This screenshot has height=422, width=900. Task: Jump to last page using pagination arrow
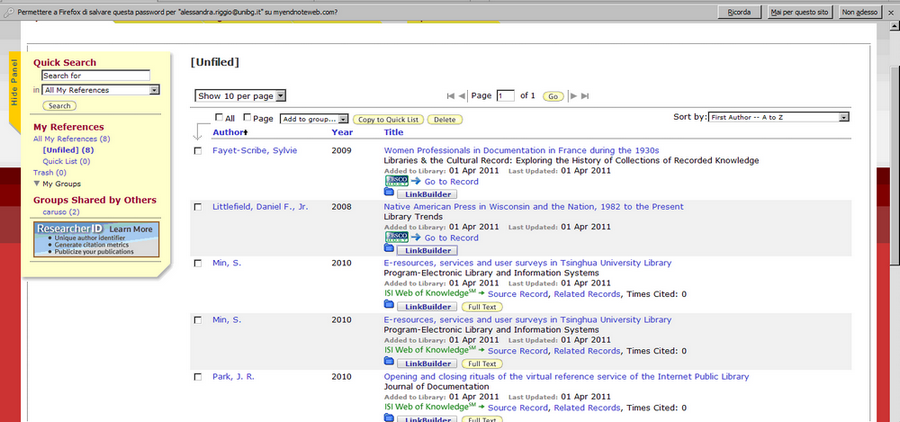click(585, 96)
